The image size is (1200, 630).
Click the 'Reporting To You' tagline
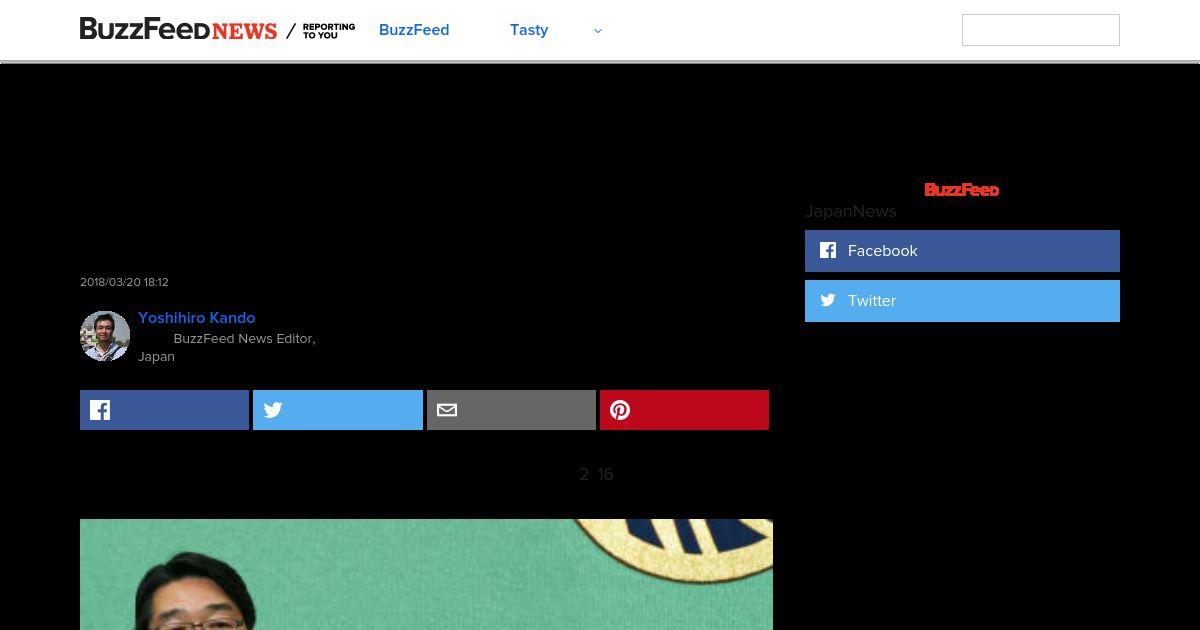[329, 31]
